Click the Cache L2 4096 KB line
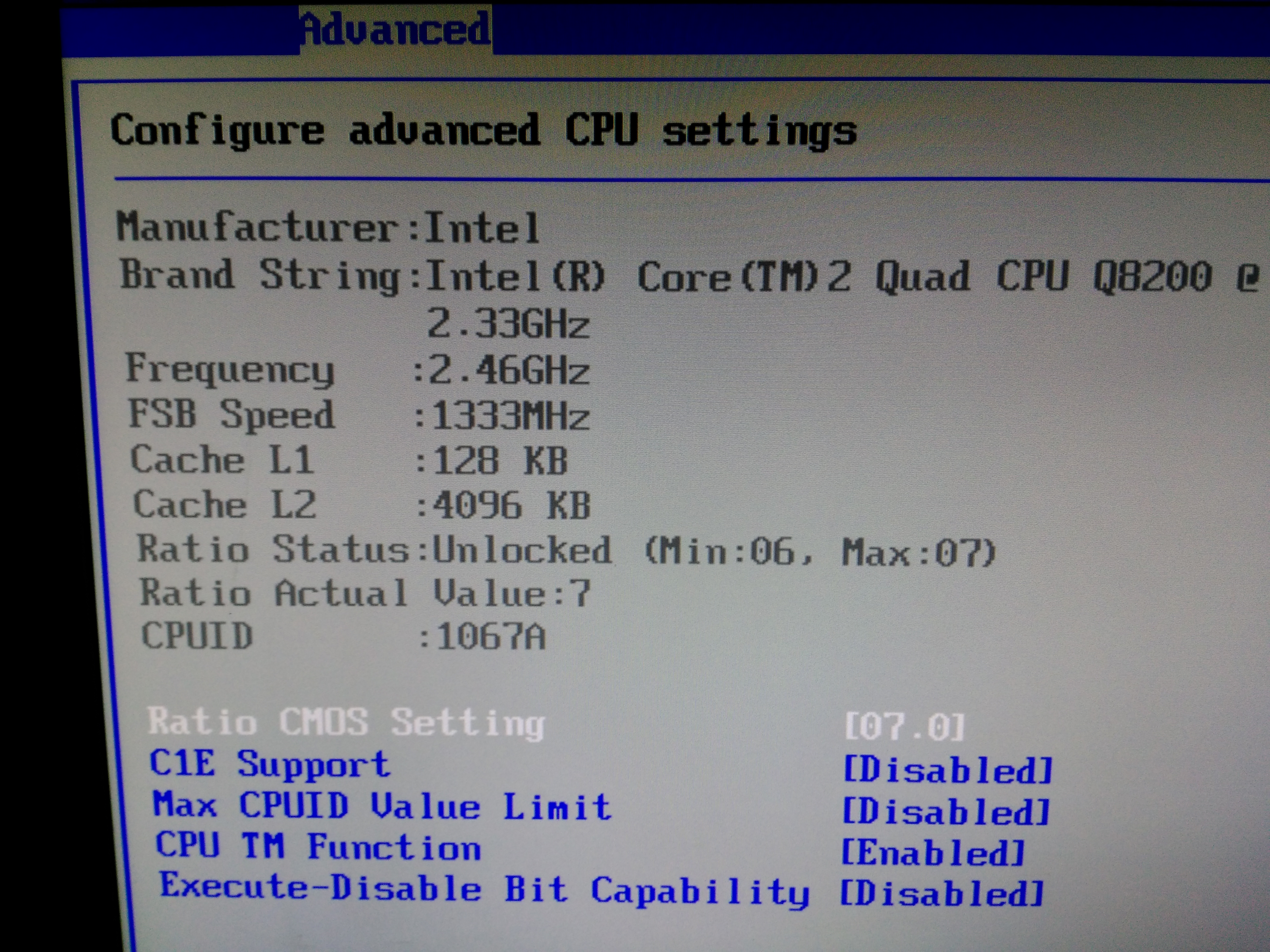 [x=362, y=506]
